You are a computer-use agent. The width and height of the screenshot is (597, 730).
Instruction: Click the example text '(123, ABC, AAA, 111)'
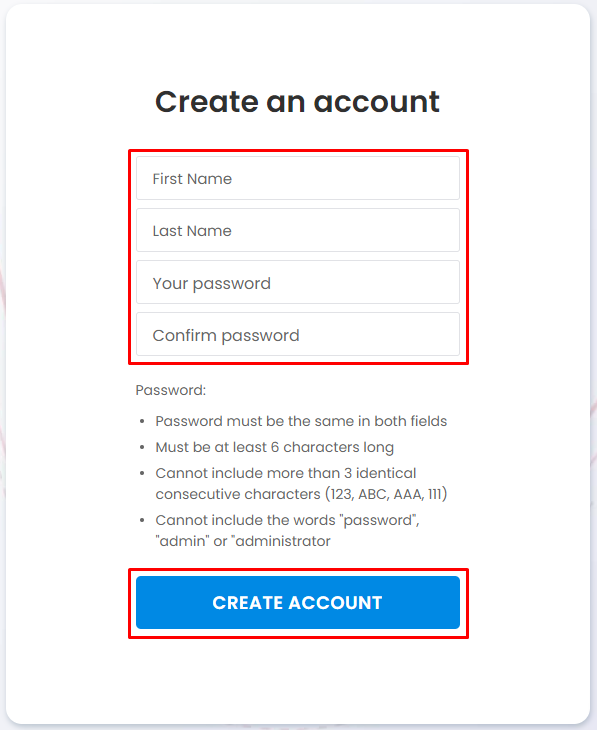386,493
